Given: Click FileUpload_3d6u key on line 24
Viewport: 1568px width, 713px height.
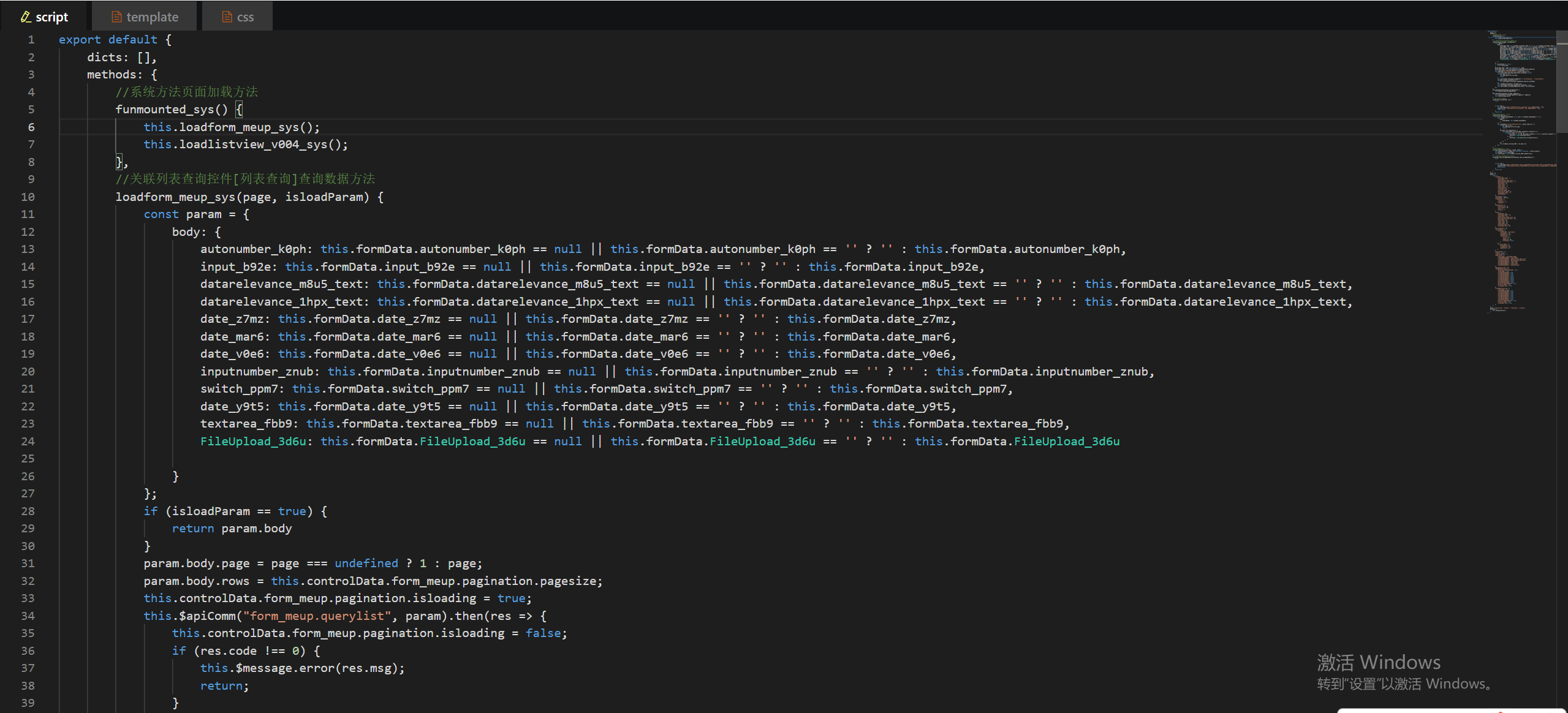Looking at the screenshot, I should pos(252,442).
